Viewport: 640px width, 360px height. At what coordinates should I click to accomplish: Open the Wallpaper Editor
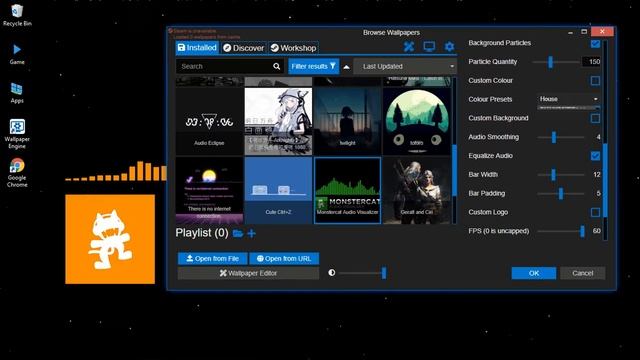click(x=248, y=273)
